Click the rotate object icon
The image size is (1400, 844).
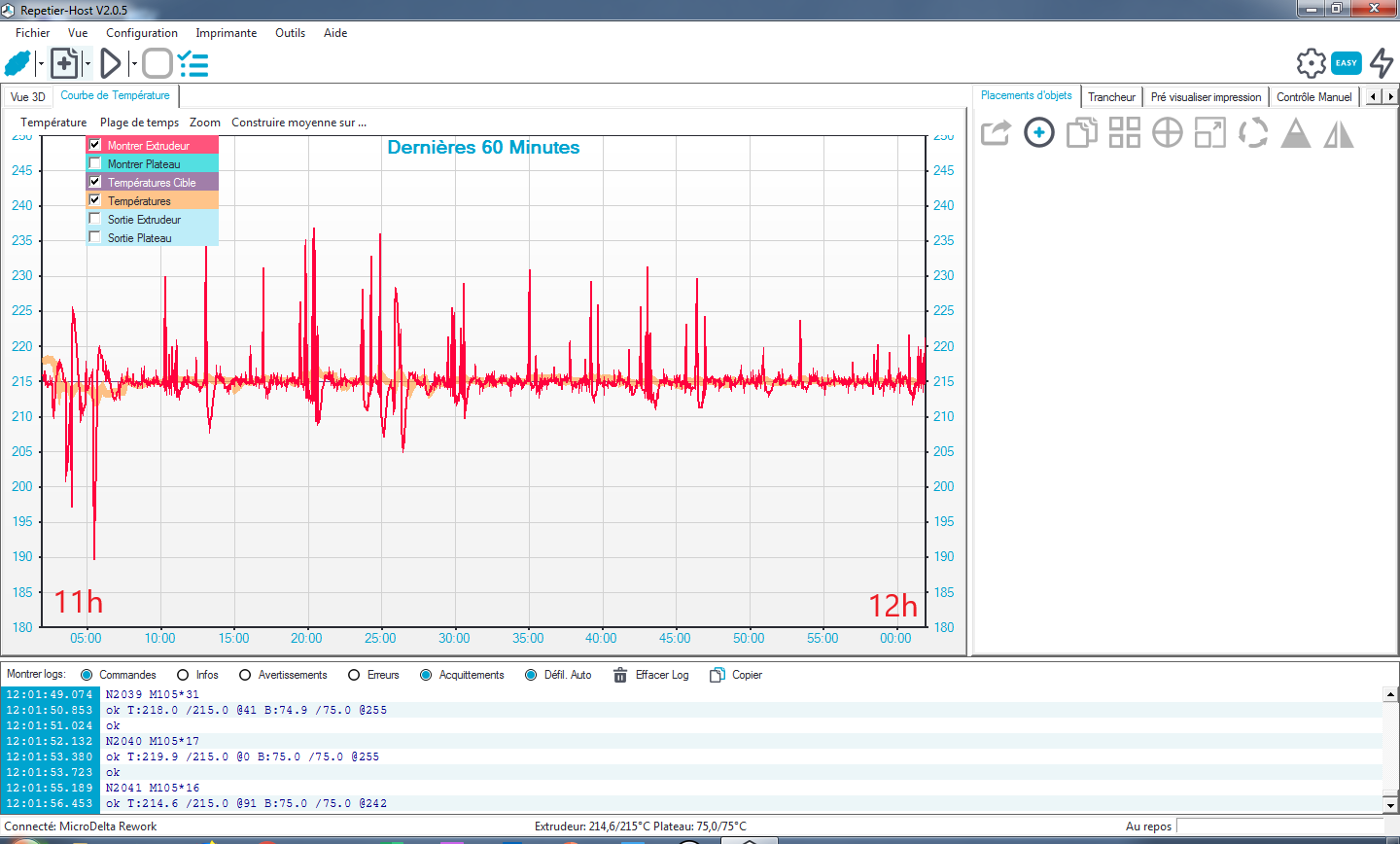click(x=1253, y=132)
